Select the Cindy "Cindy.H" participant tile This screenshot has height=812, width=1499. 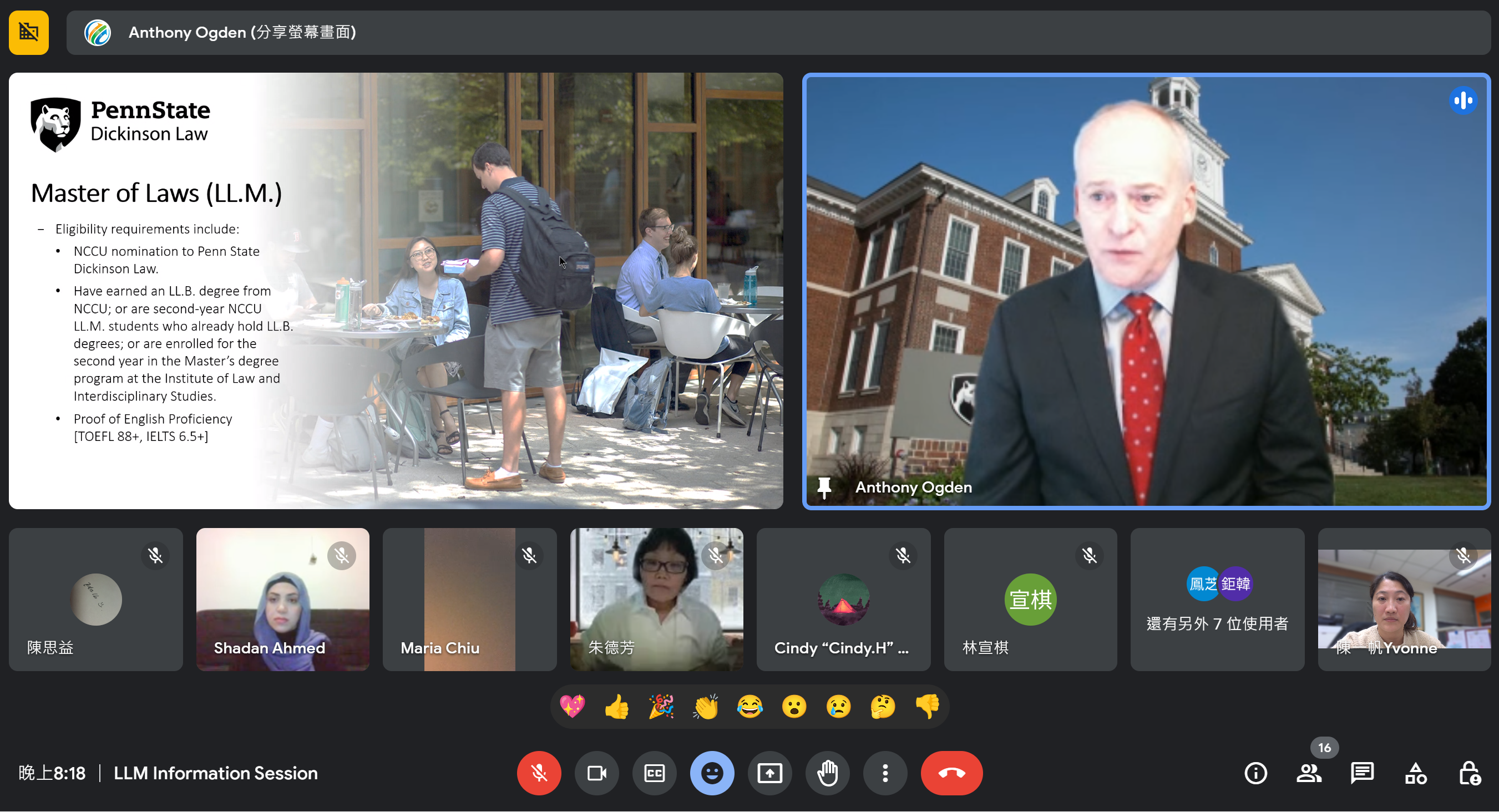tap(844, 600)
